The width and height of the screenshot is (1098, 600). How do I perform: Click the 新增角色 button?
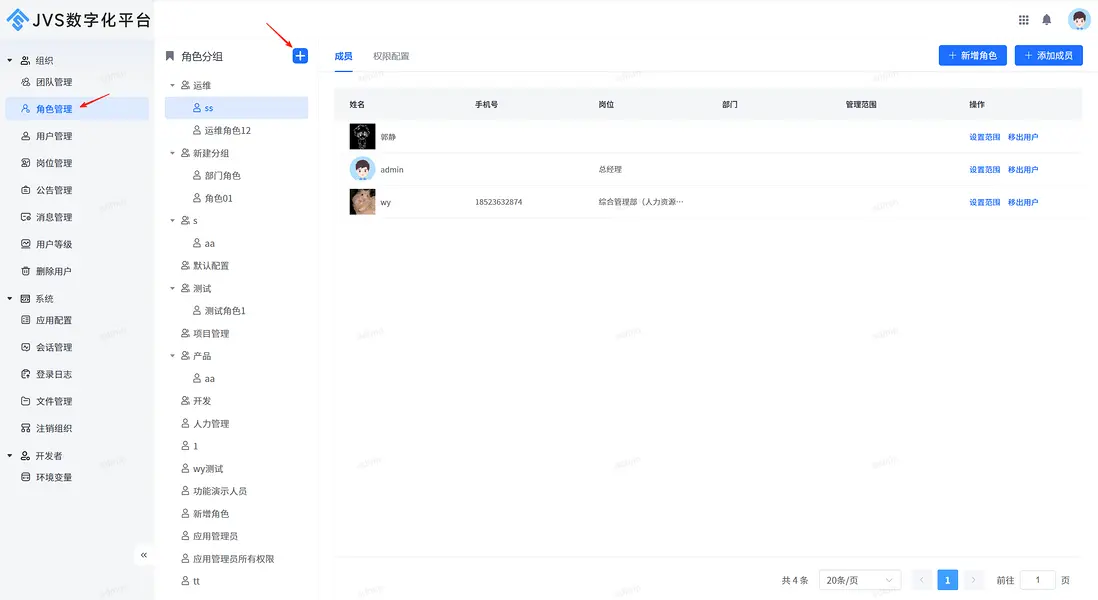tap(971, 55)
